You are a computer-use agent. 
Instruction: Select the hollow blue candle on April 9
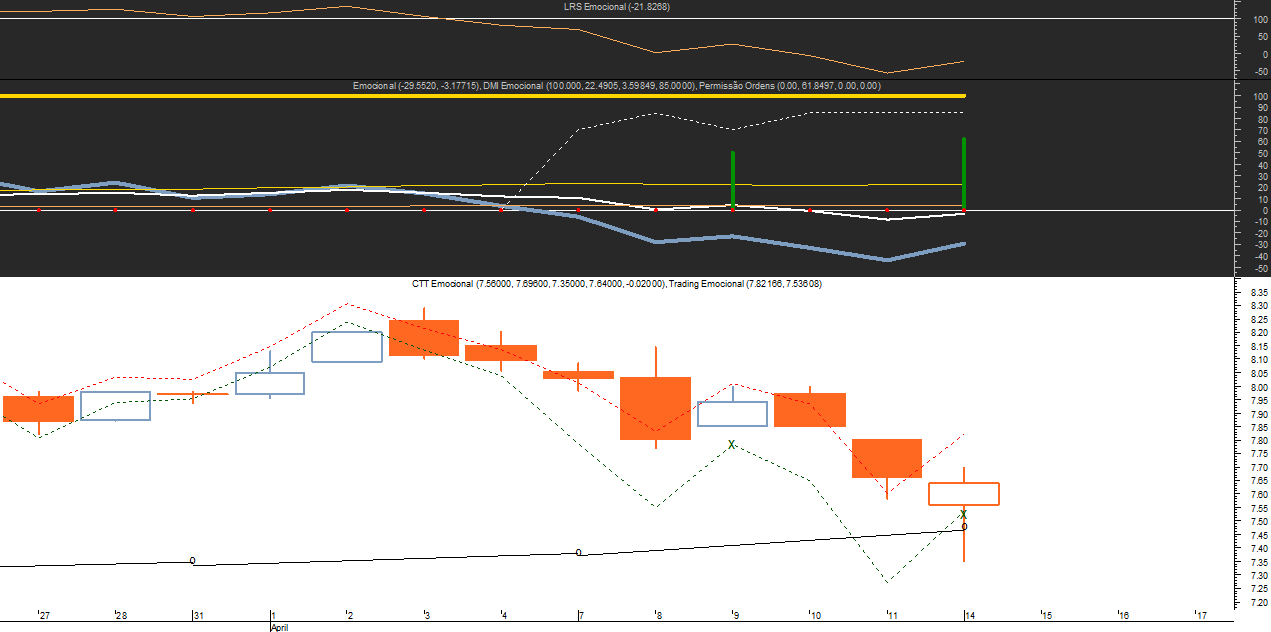point(732,414)
